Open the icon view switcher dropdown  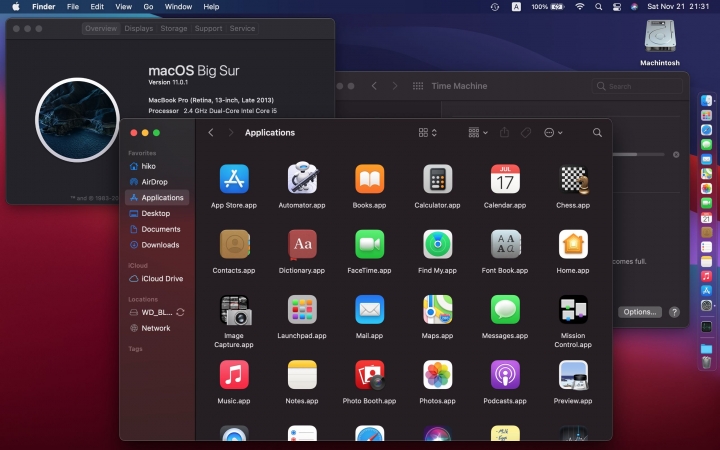(x=428, y=133)
